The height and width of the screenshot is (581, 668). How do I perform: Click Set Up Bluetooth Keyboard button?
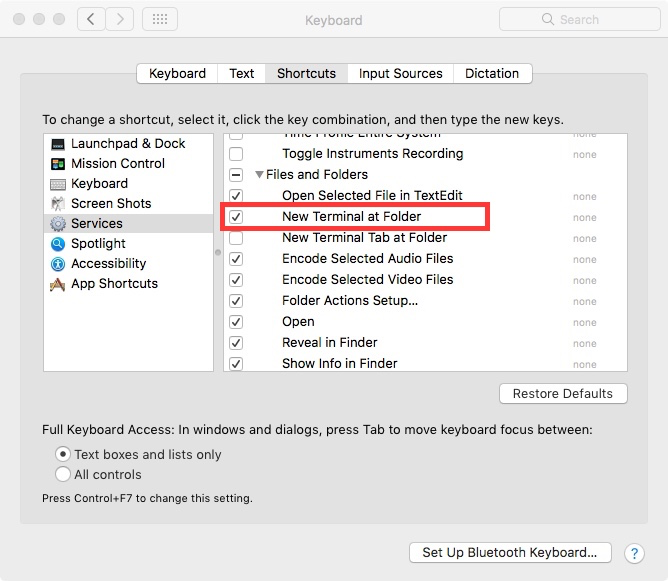pyautogui.click(x=510, y=552)
